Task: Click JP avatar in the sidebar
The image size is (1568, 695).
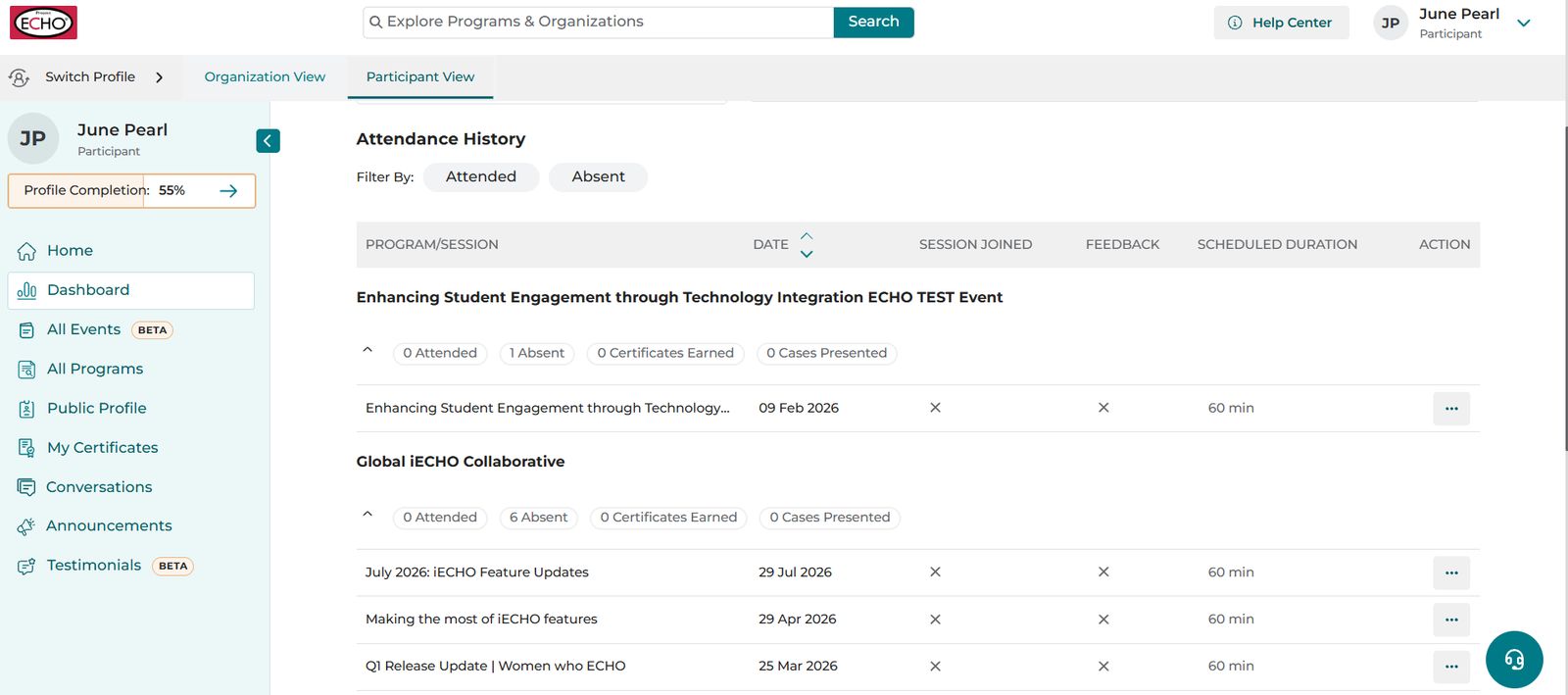Action: 33,139
